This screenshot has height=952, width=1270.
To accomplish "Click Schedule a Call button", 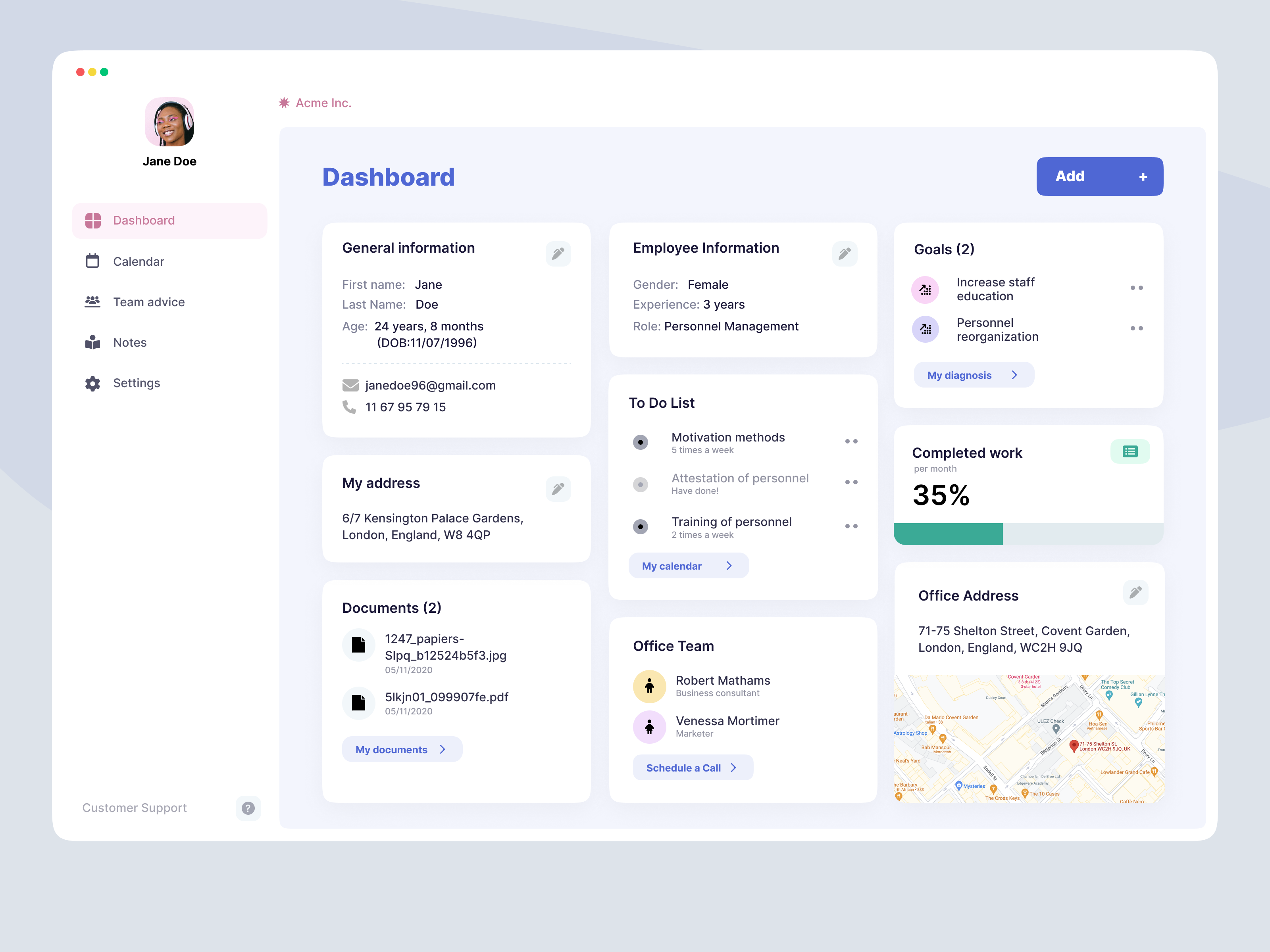I will tap(692, 768).
